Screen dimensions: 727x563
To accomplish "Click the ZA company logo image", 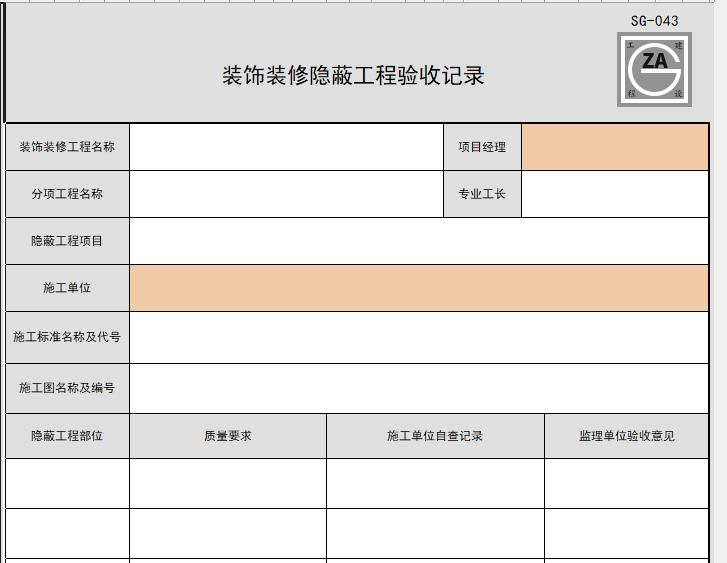I will point(654,70).
